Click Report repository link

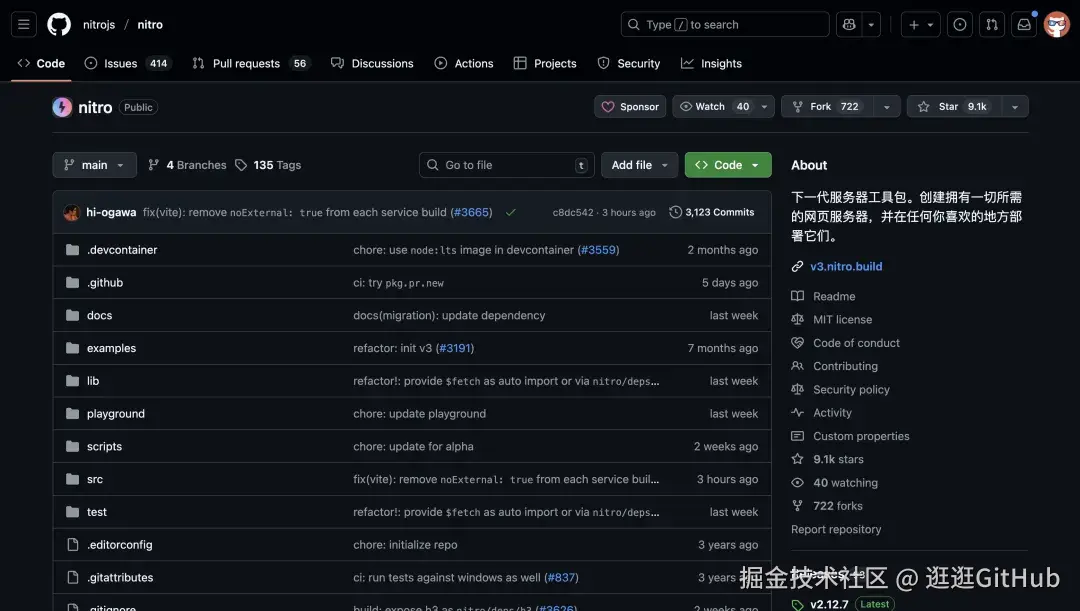(836, 530)
